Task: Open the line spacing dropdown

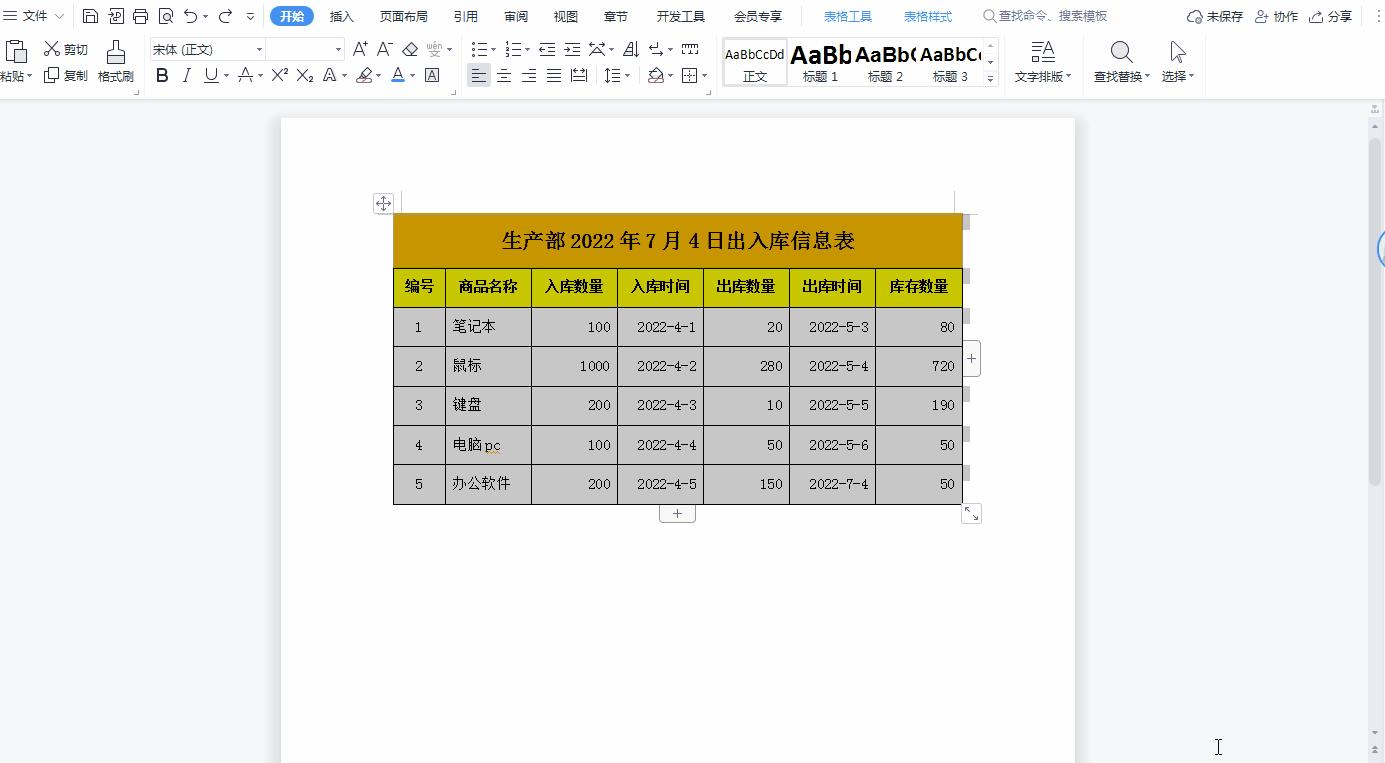Action: (x=618, y=74)
